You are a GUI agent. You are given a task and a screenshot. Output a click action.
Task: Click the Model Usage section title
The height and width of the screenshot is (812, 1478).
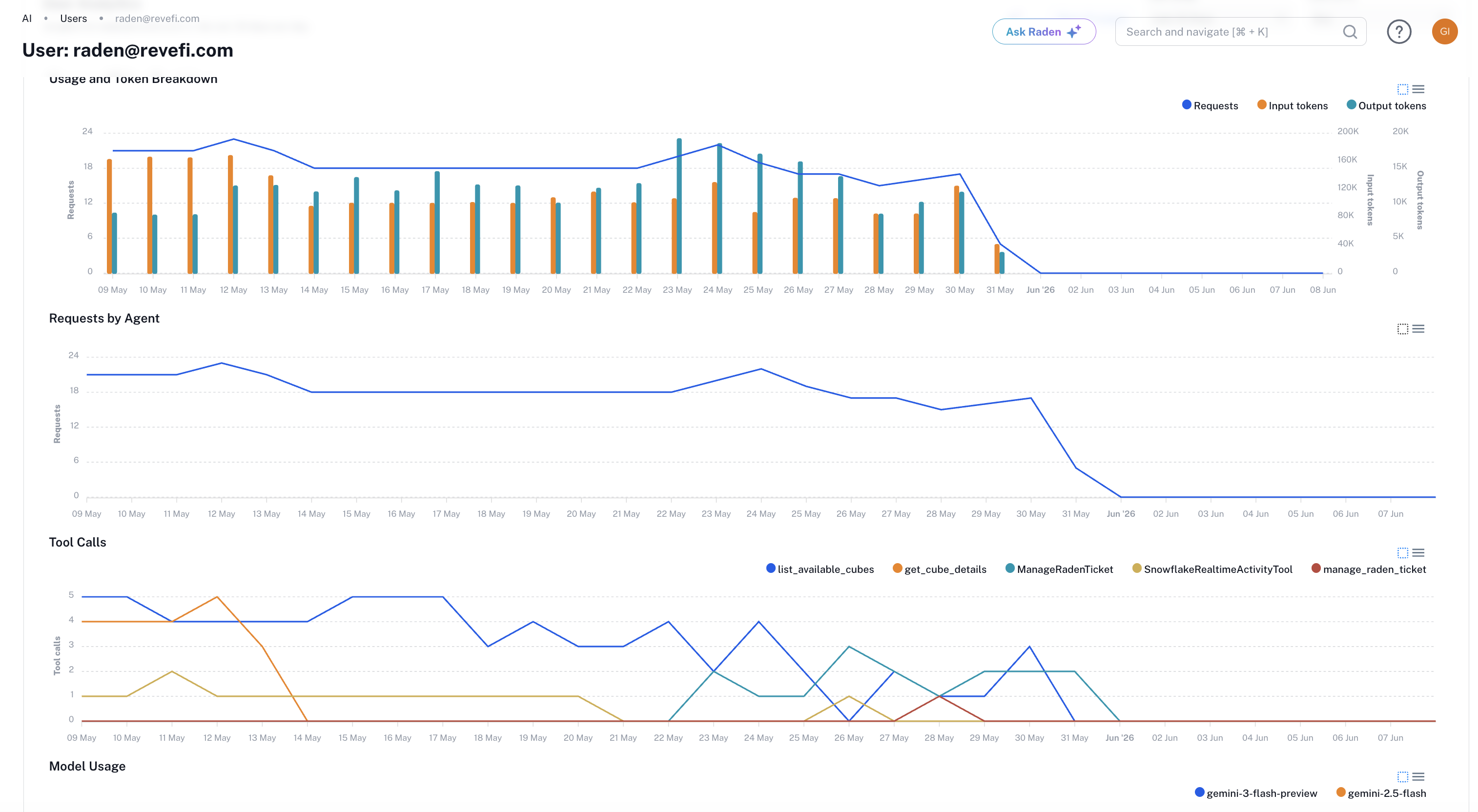pos(87,766)
